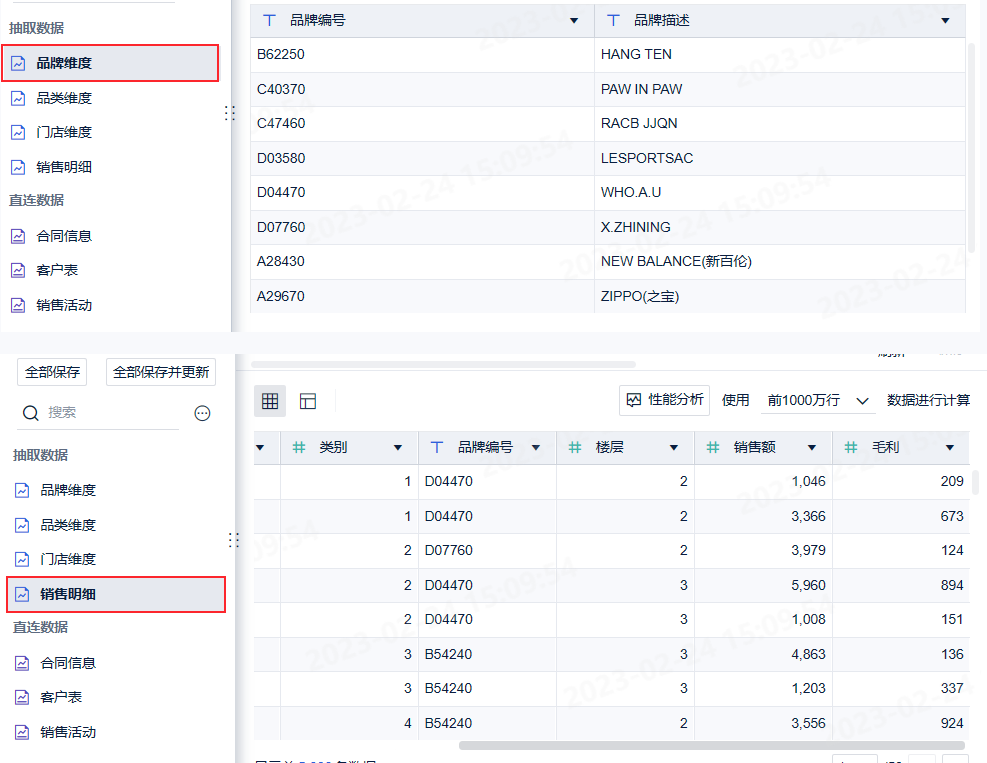
Task: Open 销售活动 in the lower data list
Action: (x=68, y=732)
